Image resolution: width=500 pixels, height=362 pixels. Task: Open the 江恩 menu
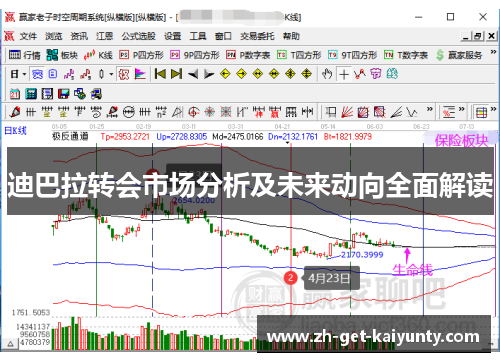coord(104,36)
